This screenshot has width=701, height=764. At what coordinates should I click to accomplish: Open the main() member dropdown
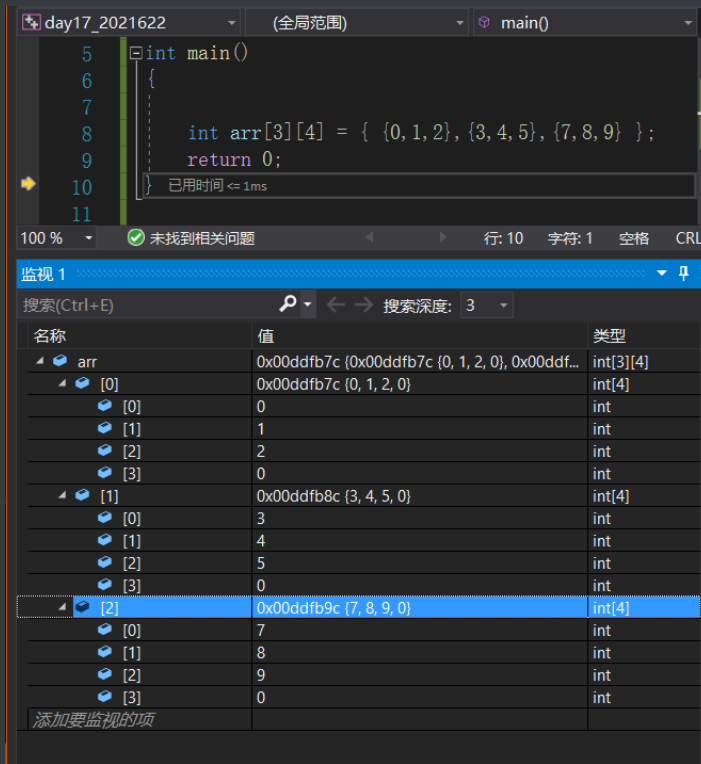585,22
